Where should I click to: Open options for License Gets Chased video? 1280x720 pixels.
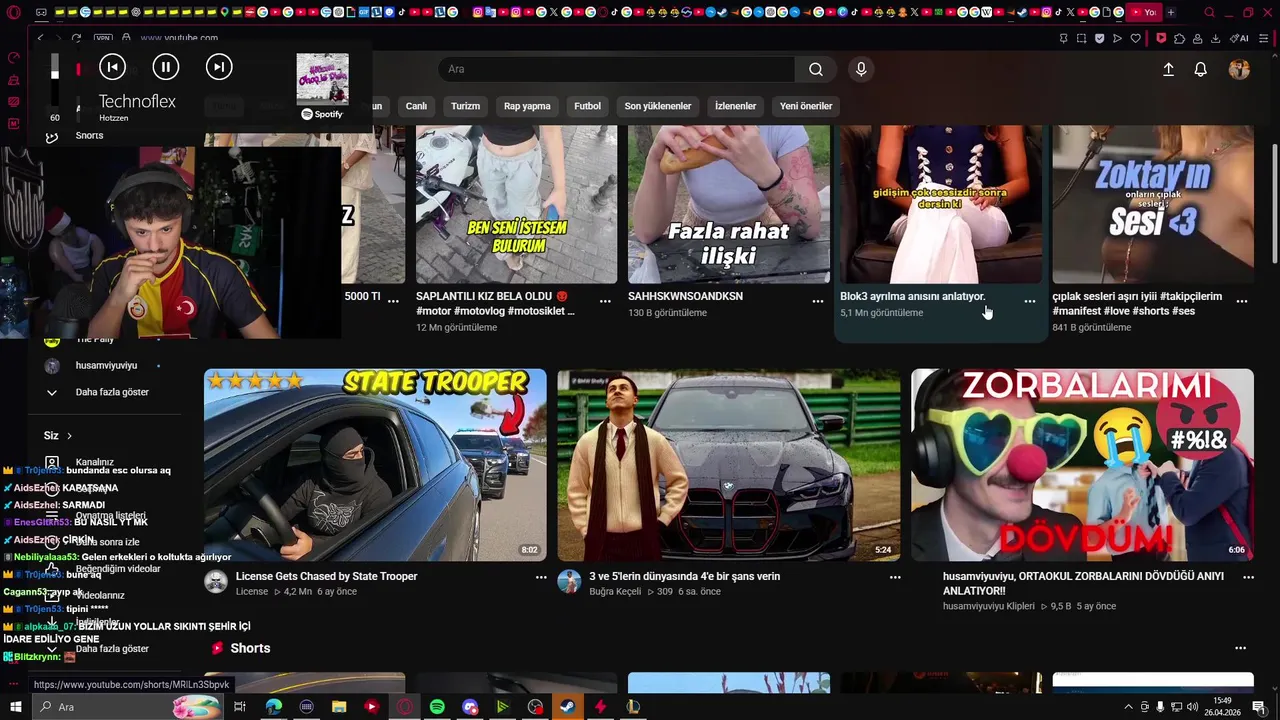tap(541, 577)
